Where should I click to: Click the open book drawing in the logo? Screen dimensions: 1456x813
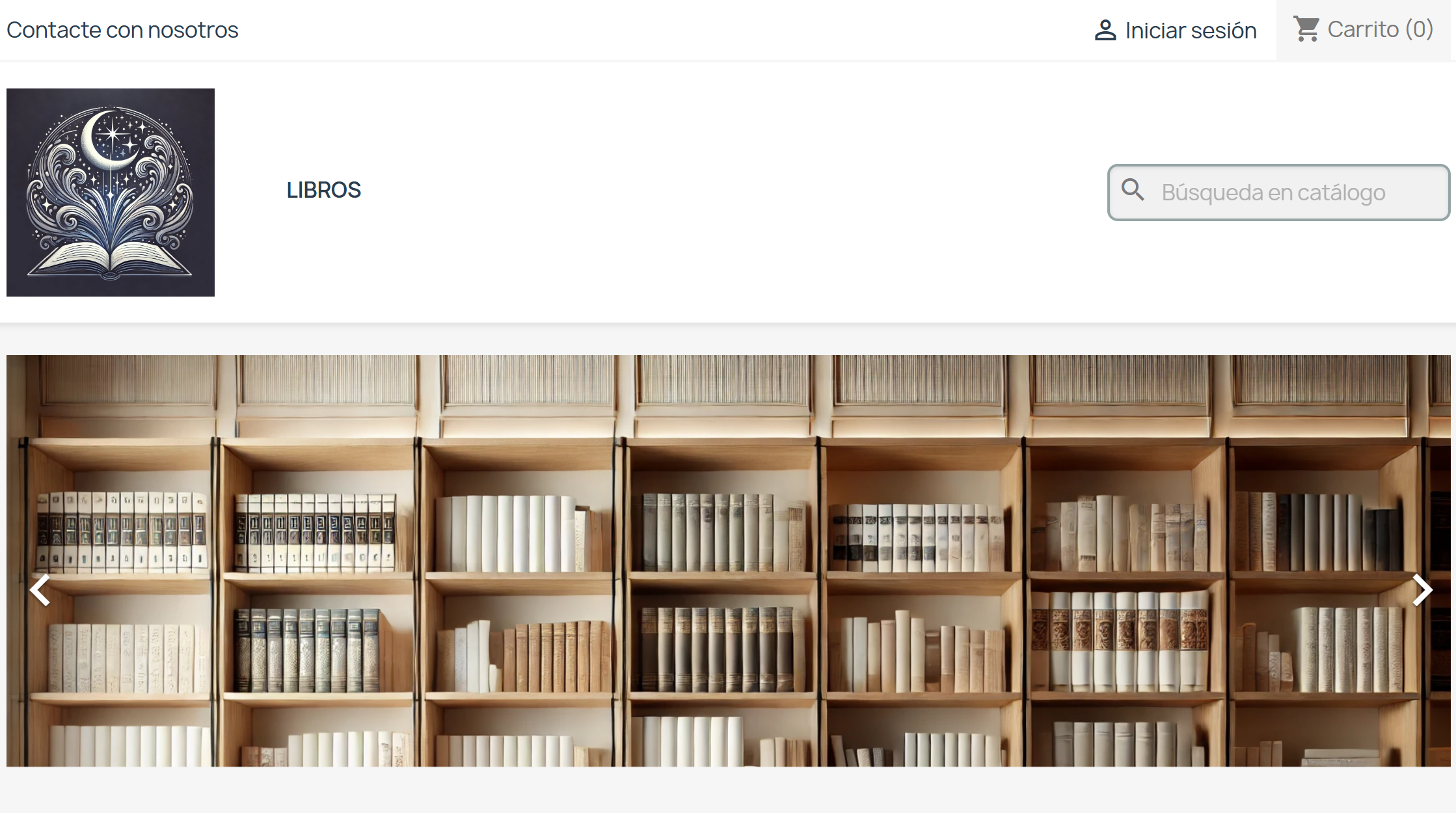coord(111,259)
